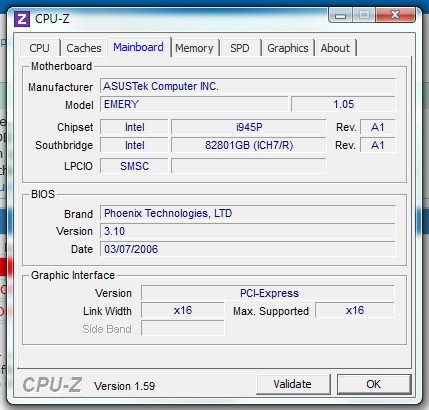Click the Graphic Interface group heading

click(73, 275)
